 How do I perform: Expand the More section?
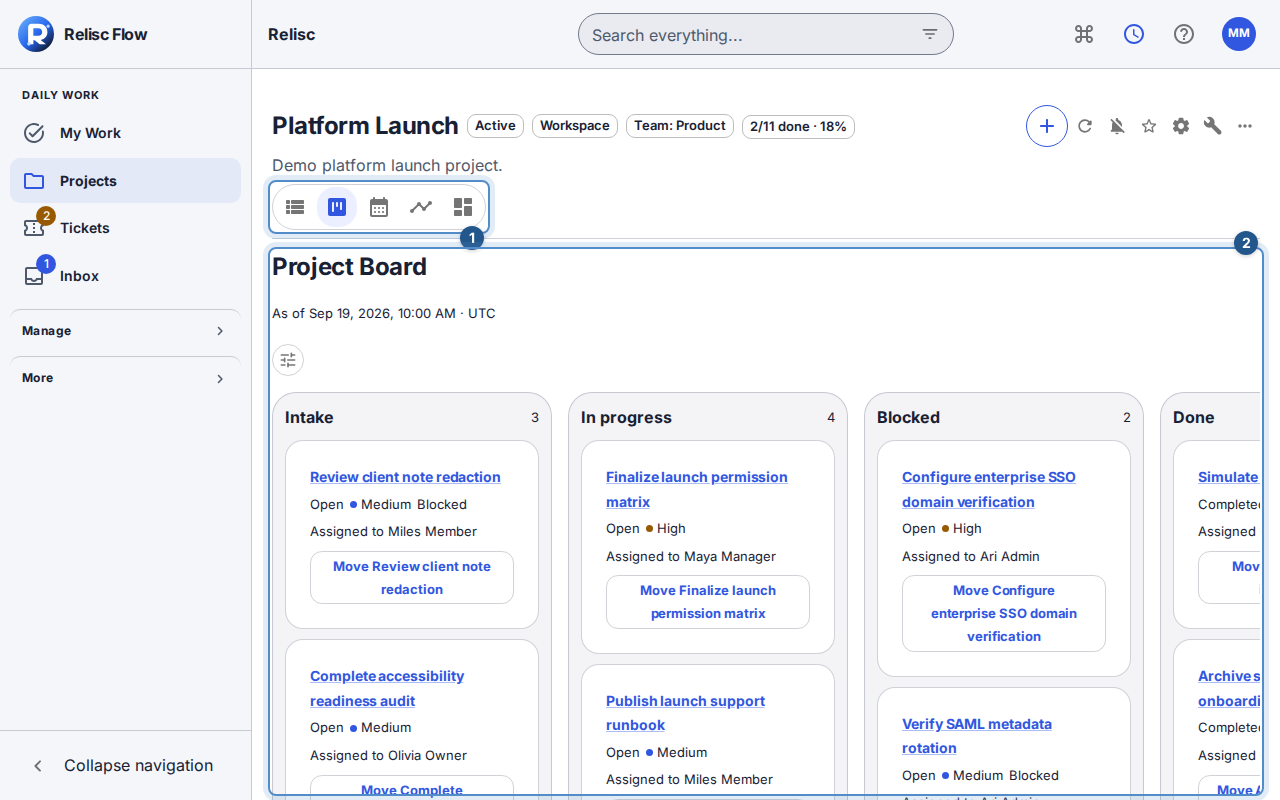pyautogui.click(x=125, y=378)
